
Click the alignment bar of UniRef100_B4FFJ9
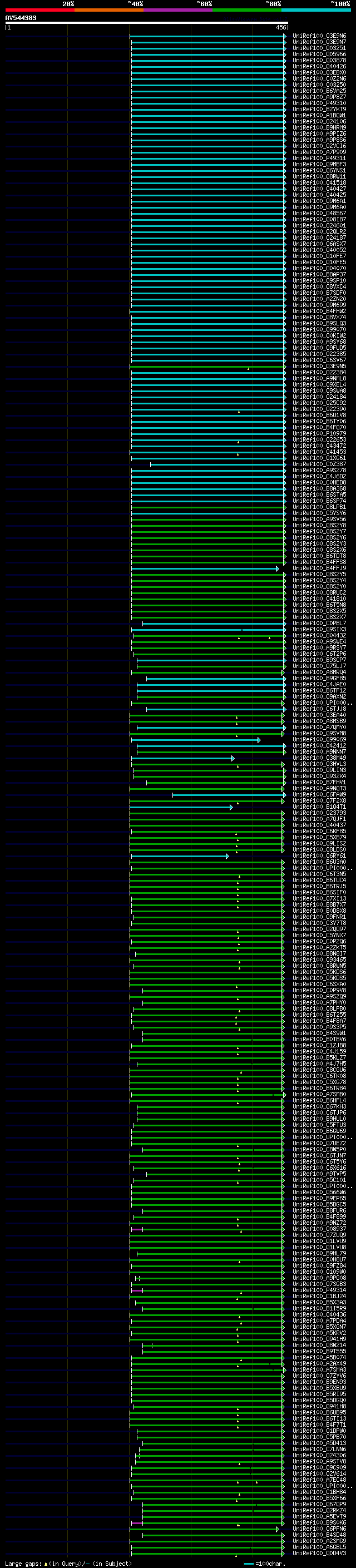pos(205,568)
